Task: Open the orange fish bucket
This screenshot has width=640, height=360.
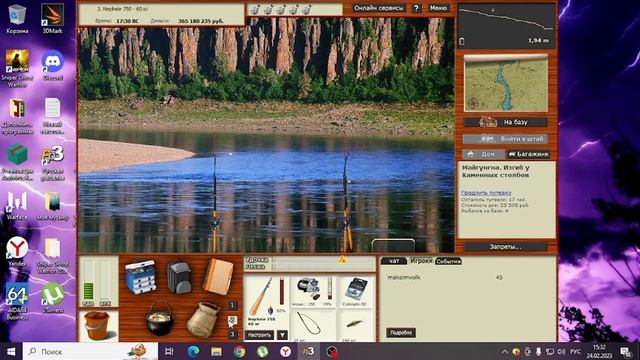Action: pos(97,325)
